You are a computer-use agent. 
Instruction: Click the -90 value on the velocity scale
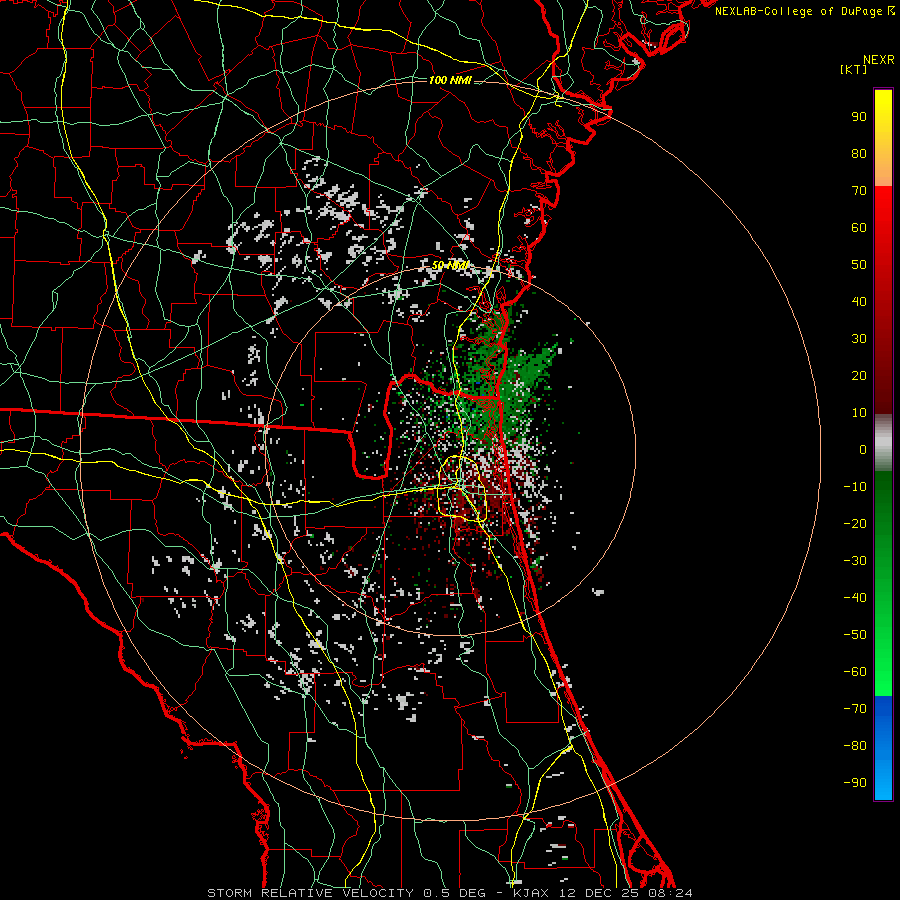[x=855, y=783]
